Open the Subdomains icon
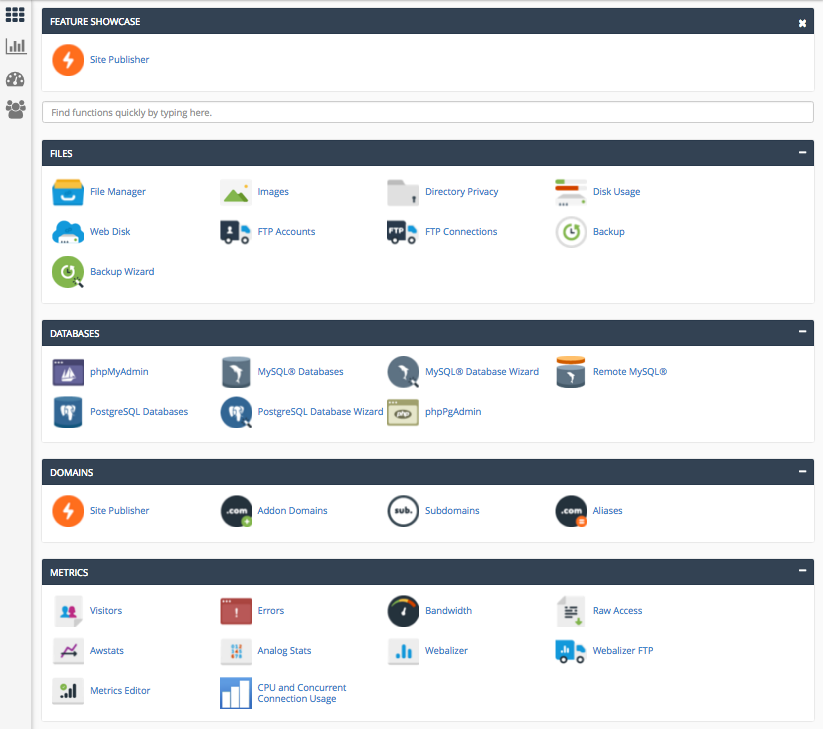Viewport: 823px width, 729px height. pyautogui.click(x=403, y=511)
